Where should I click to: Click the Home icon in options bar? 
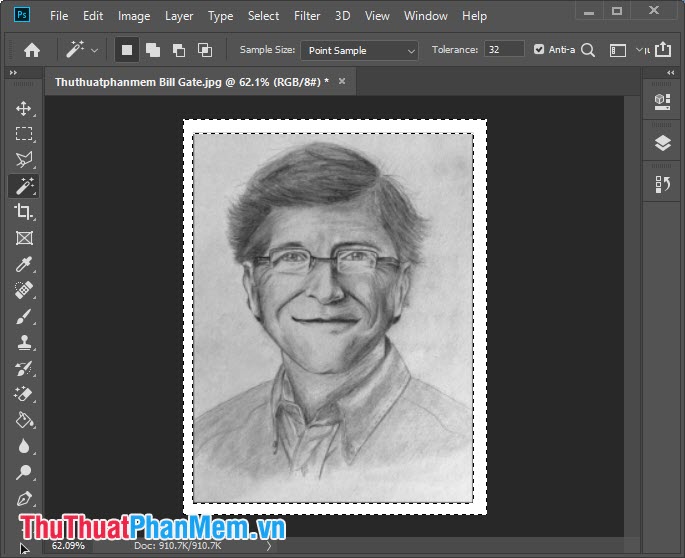point(31,50)
